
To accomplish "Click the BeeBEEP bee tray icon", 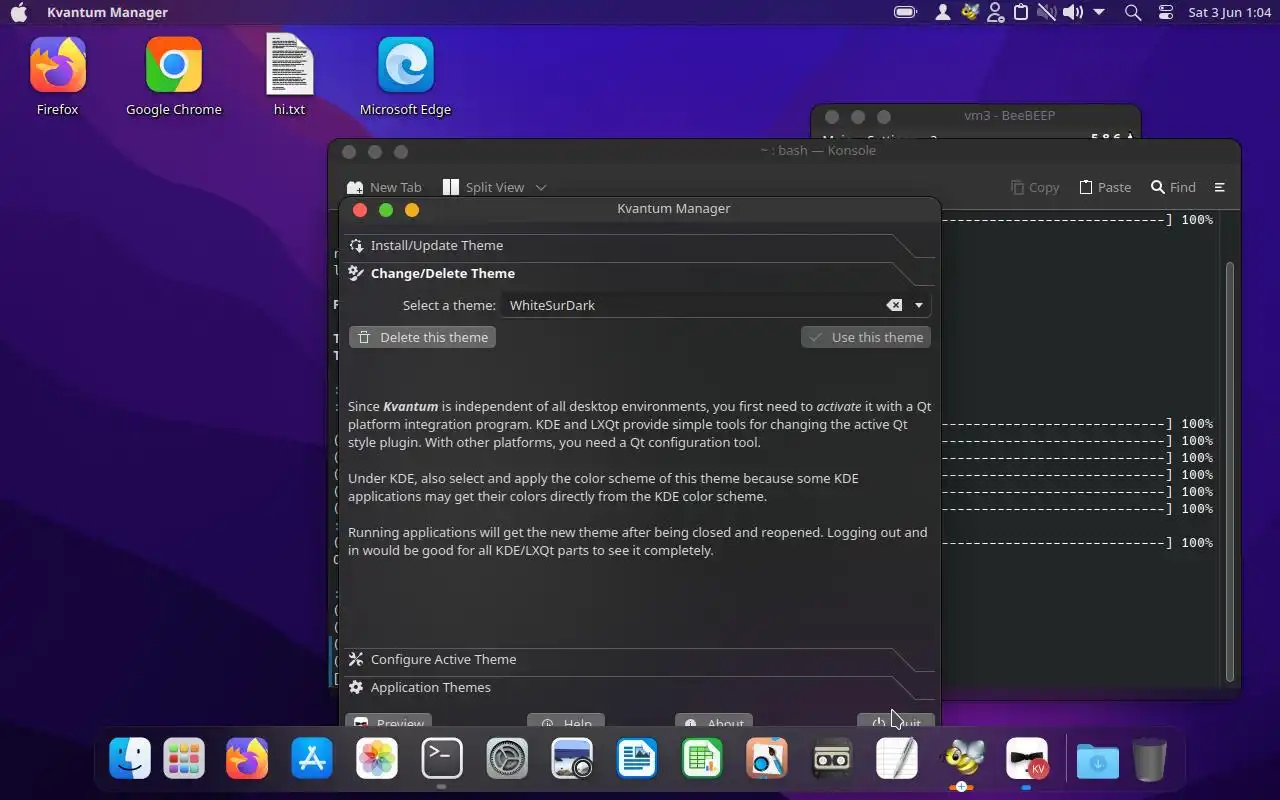I will tap(970, 13).
